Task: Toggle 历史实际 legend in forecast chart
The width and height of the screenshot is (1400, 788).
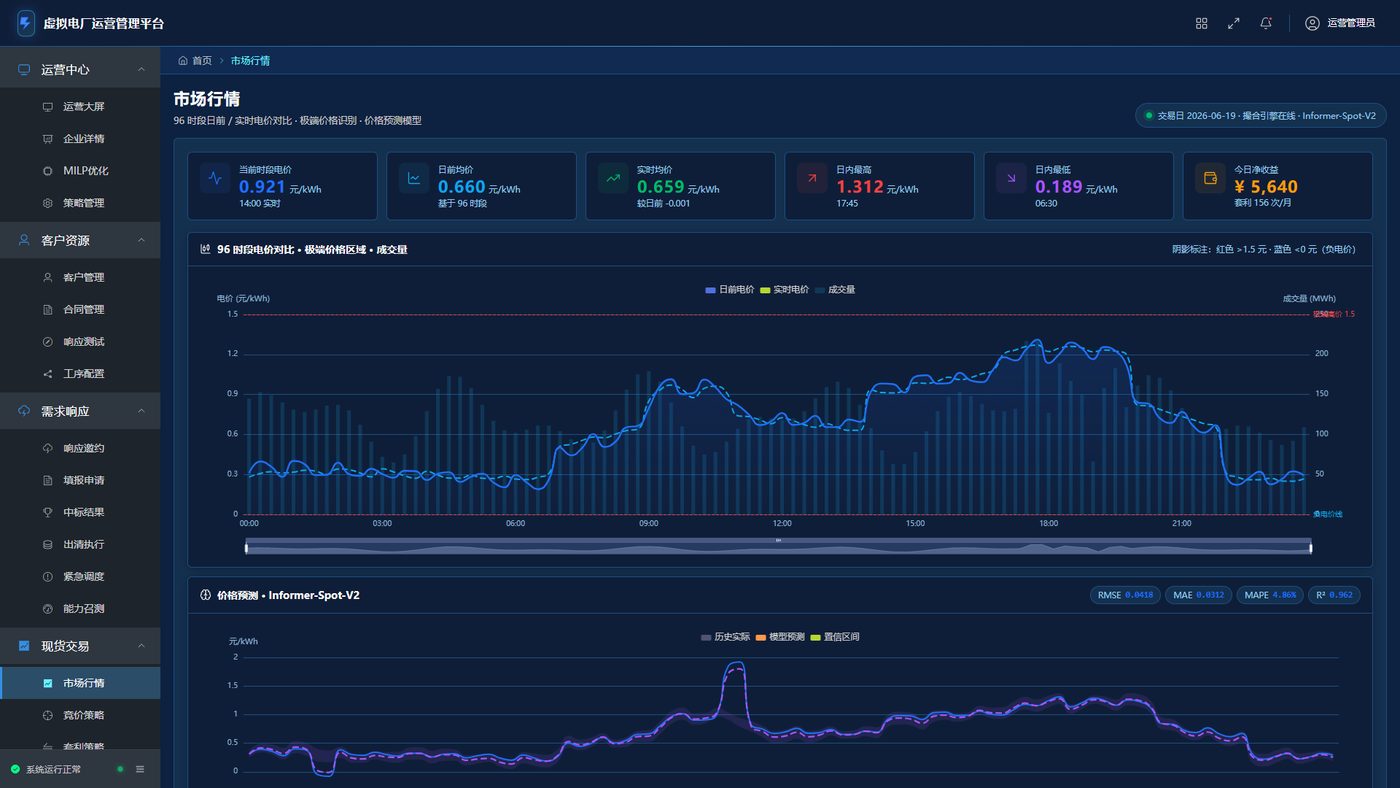Action: pos(725,636)
